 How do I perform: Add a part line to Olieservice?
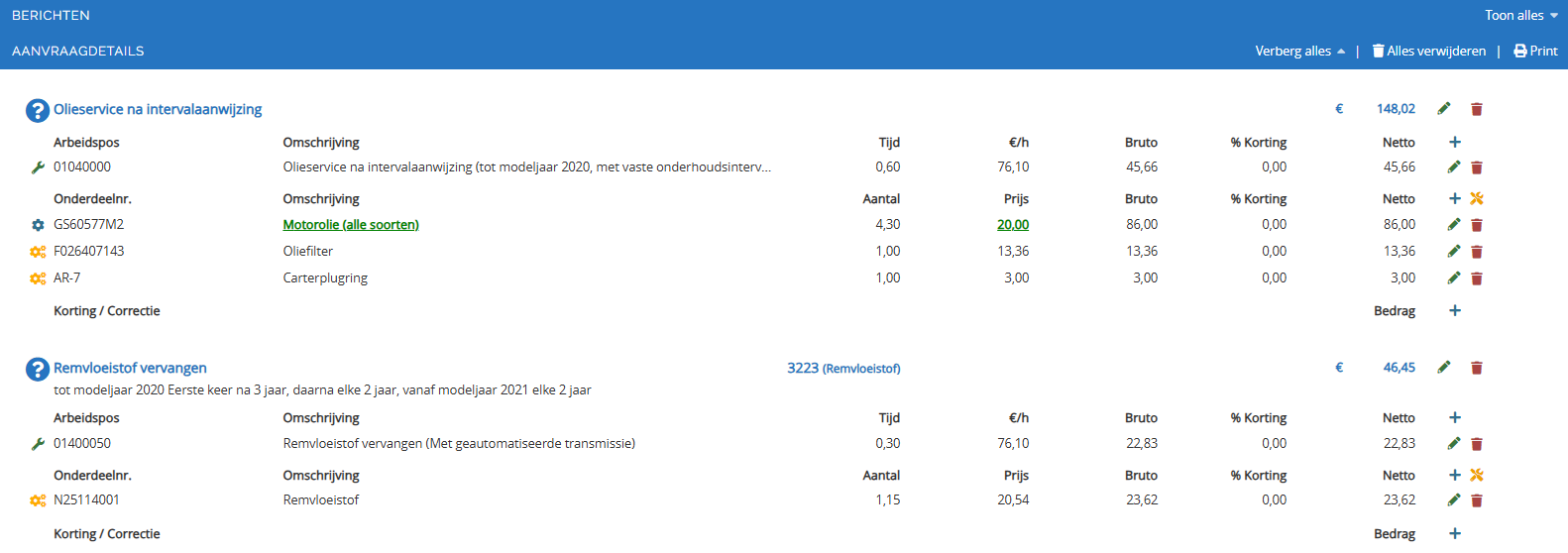[x=1455, y=199]
